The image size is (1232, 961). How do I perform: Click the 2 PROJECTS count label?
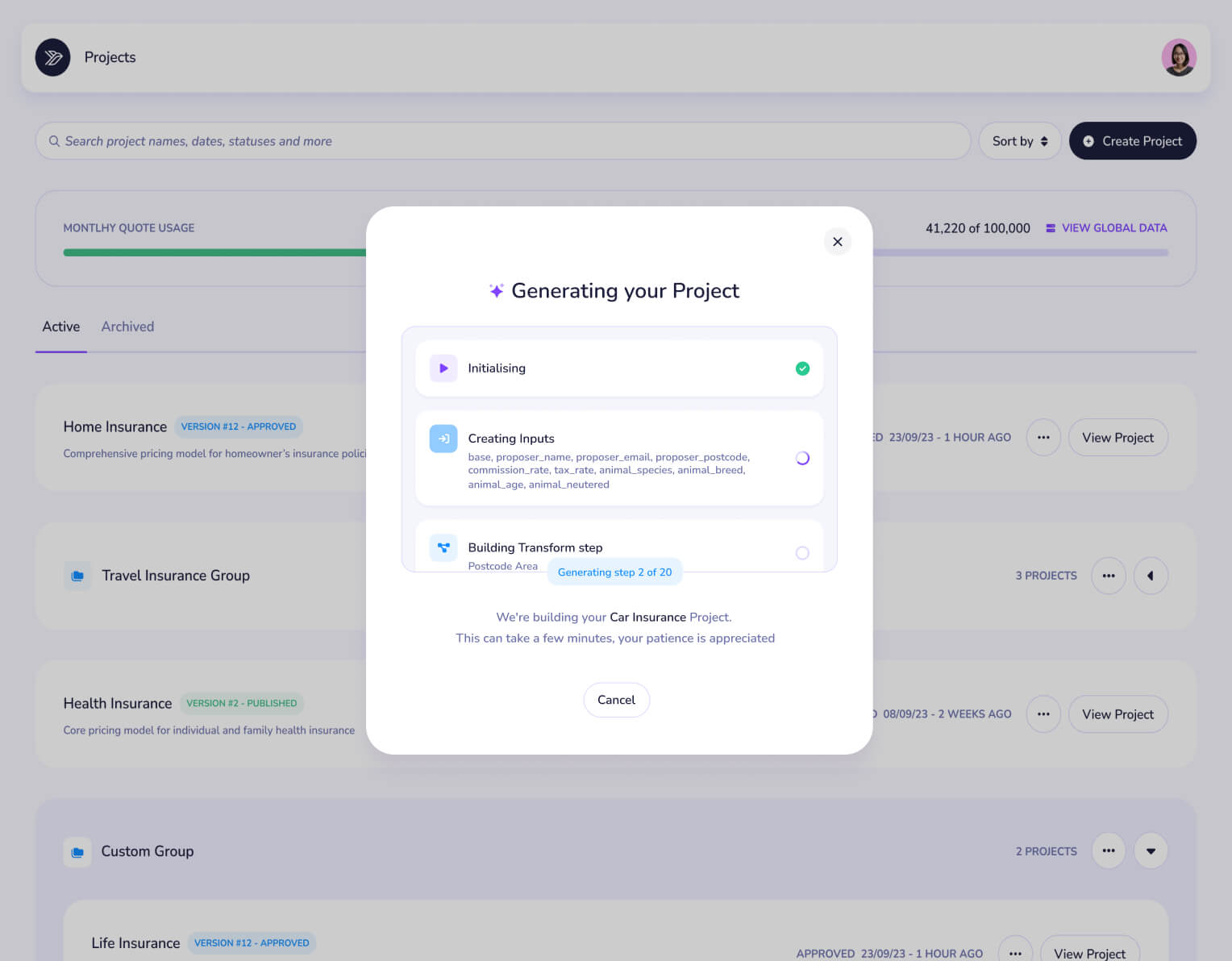1046,851
